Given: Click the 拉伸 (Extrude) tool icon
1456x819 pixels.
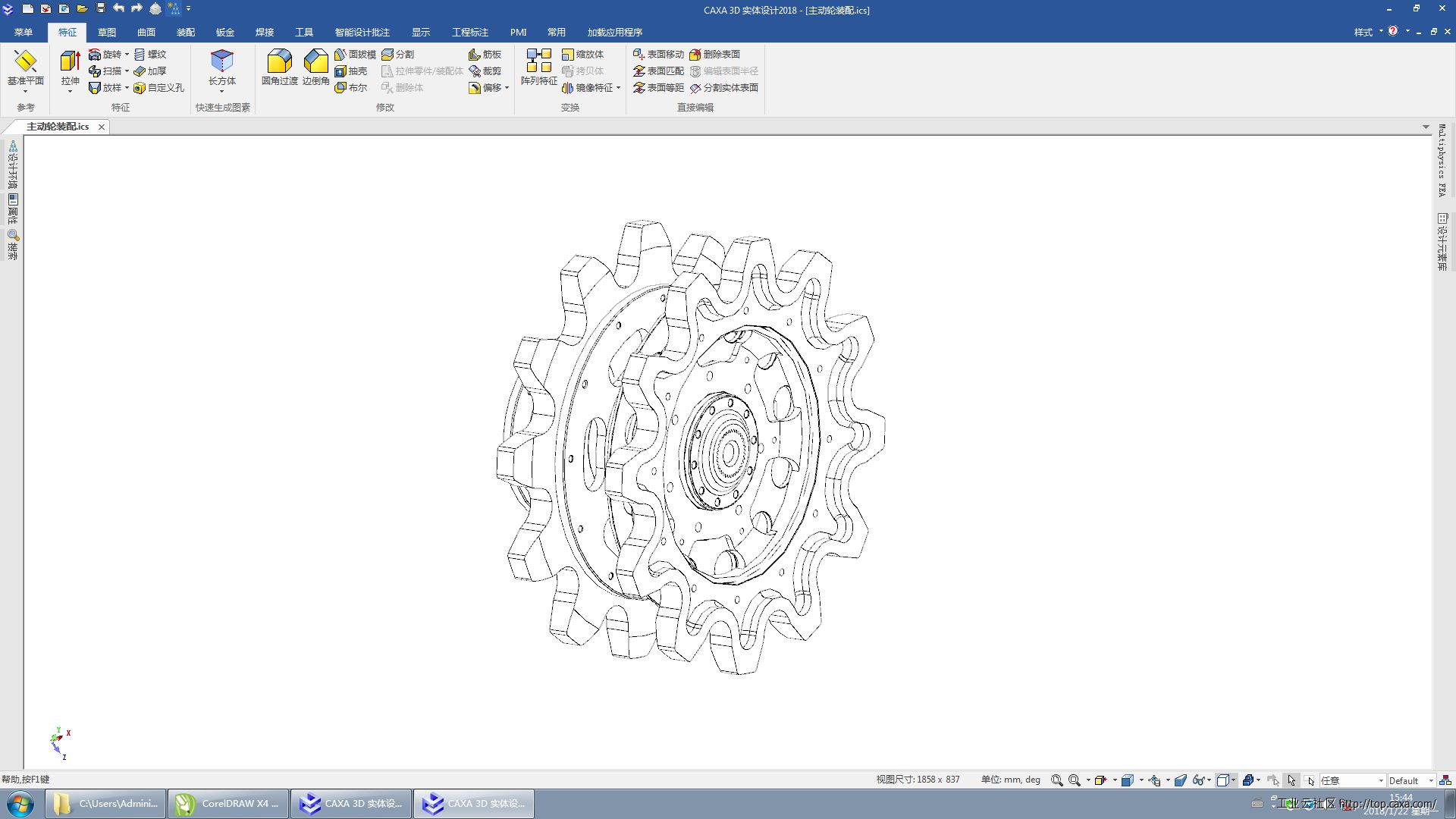Looking at the screenshot, I should (70, 62).
